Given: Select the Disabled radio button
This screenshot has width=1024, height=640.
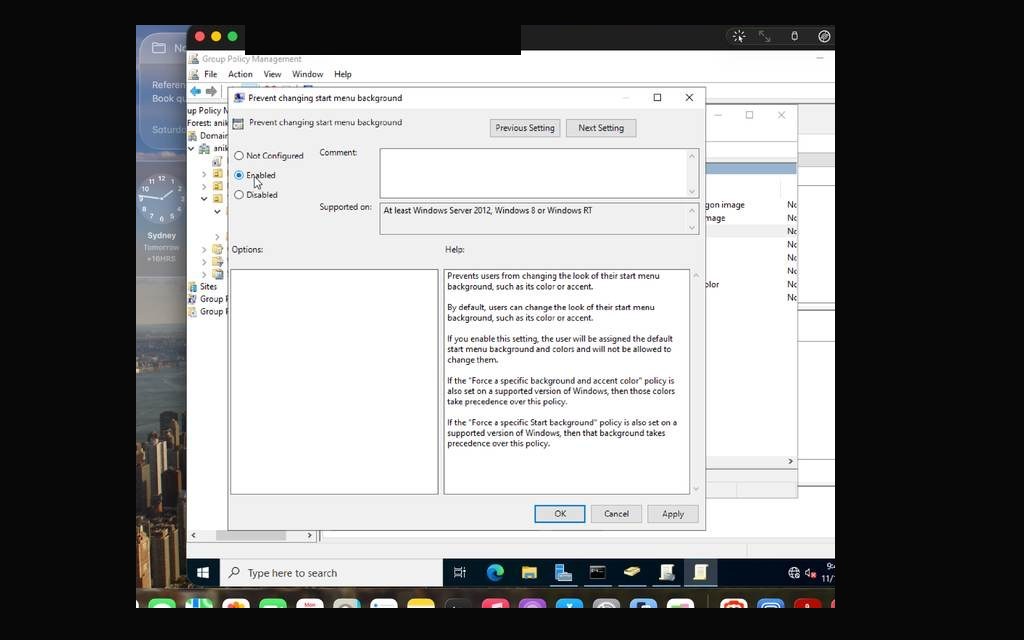Looking at the screenshot, I should pos(239,195).
